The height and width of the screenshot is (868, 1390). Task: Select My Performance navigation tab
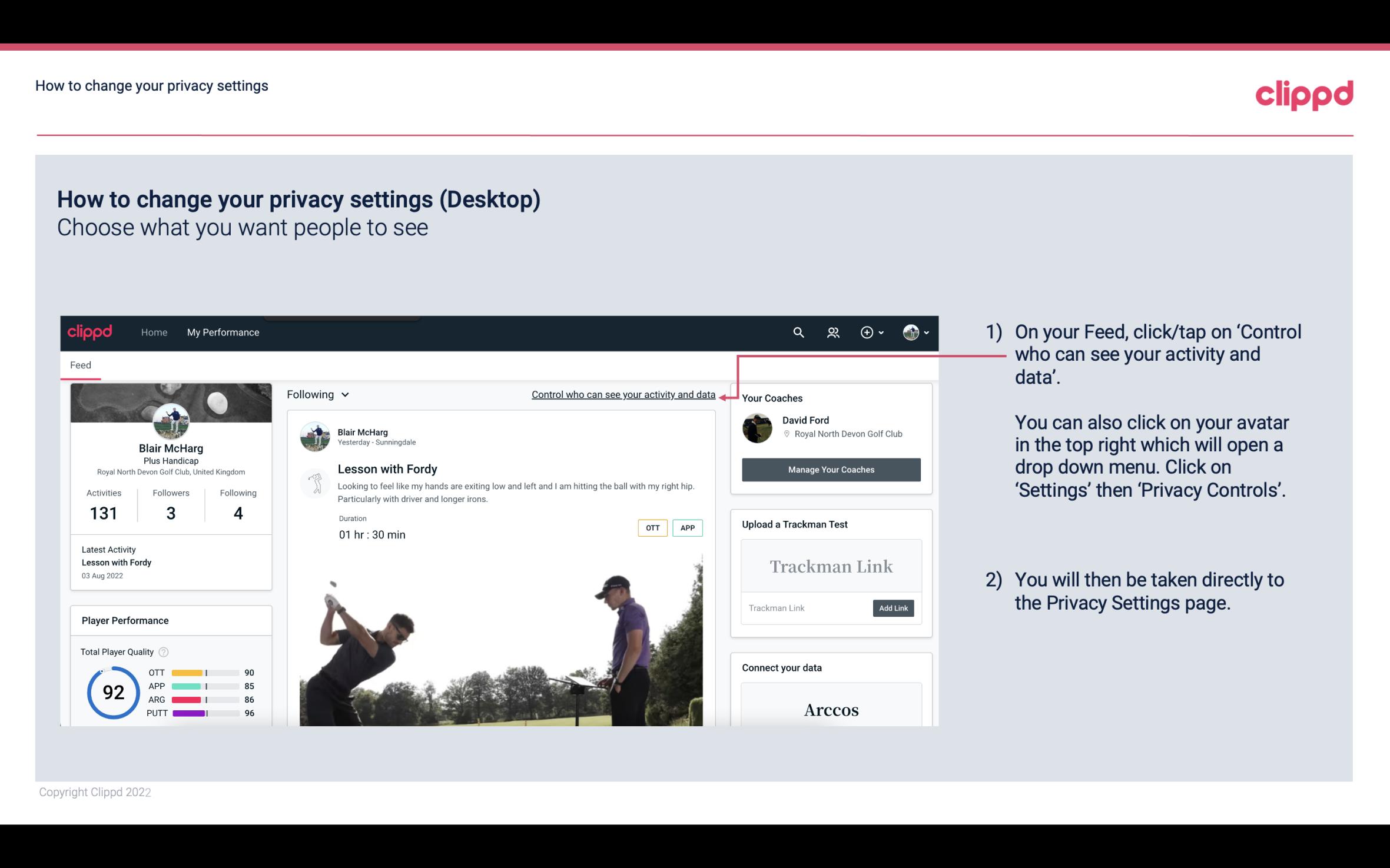point(223,331)
